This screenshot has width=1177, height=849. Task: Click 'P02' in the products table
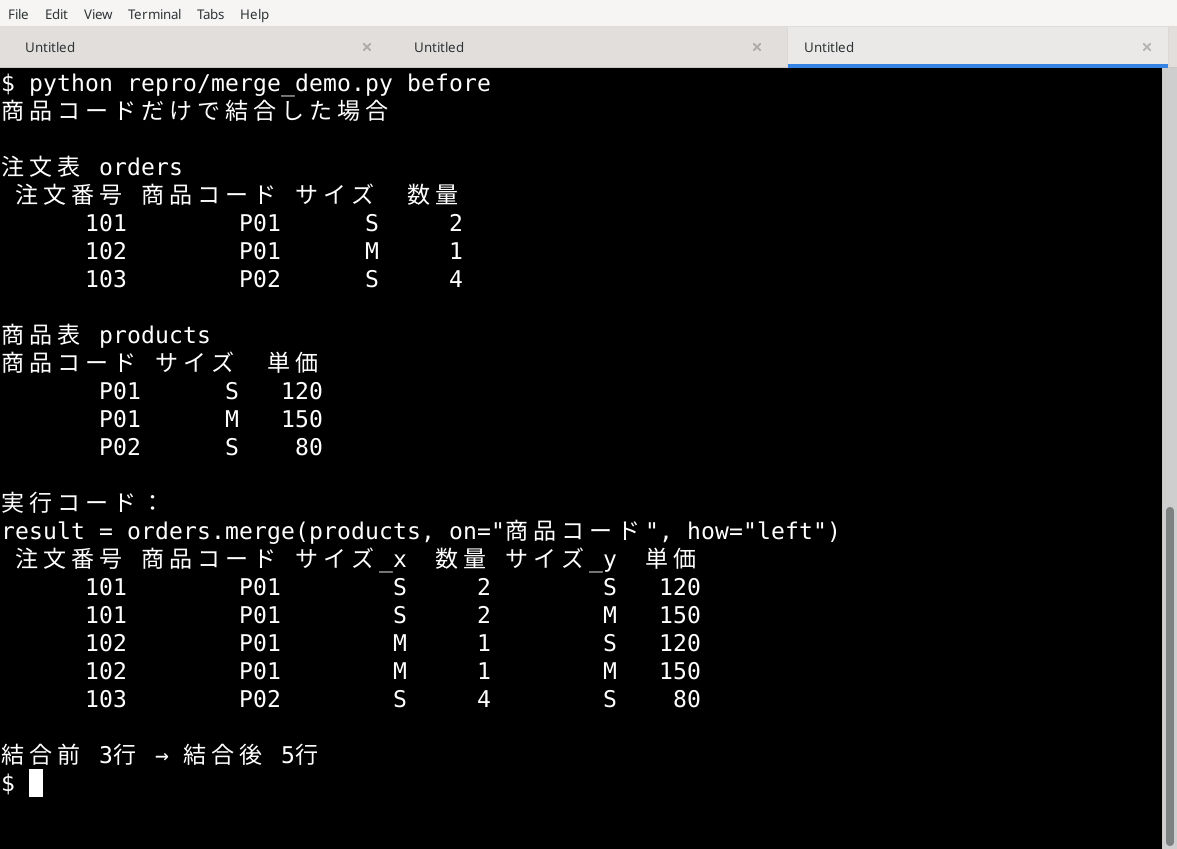tap(120, 447)
